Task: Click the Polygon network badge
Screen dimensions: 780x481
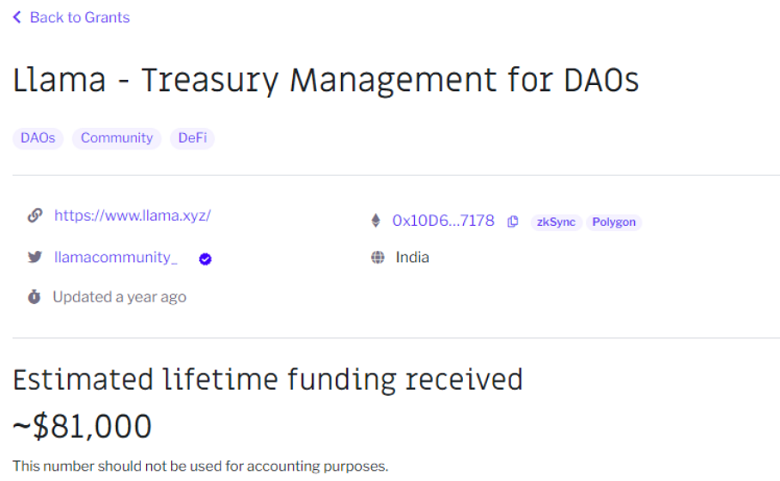Action: tap(614, 222)
